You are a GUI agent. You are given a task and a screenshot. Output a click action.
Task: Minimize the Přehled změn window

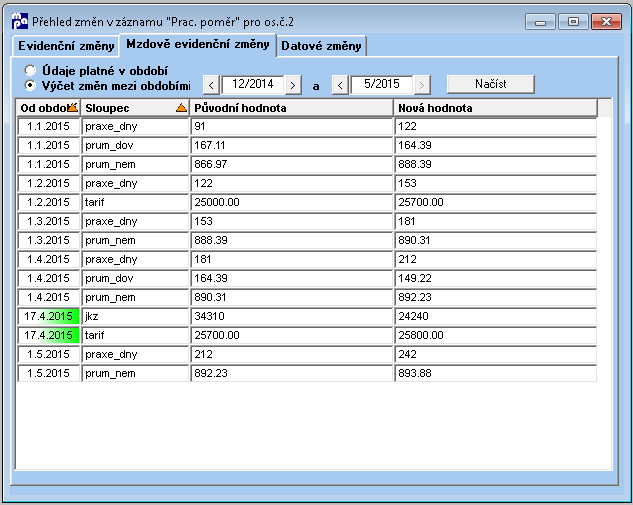click(540, 21)
